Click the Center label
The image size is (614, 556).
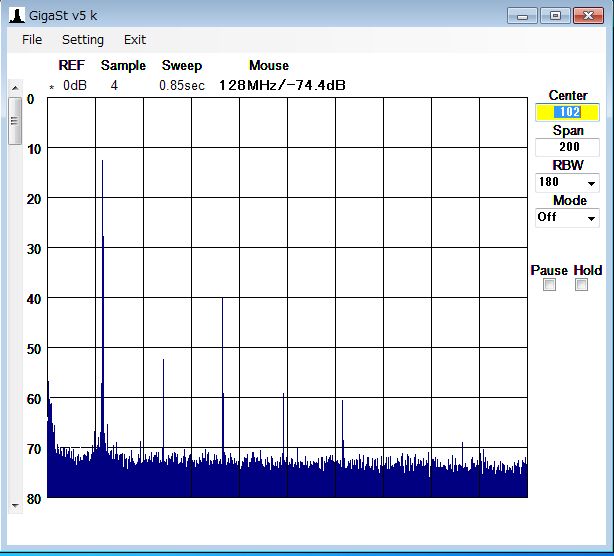coord(568,95)
